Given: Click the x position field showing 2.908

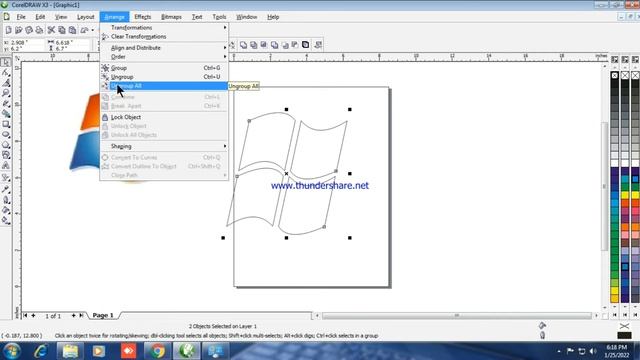Looking at the screenshot, I should [26, 42].
